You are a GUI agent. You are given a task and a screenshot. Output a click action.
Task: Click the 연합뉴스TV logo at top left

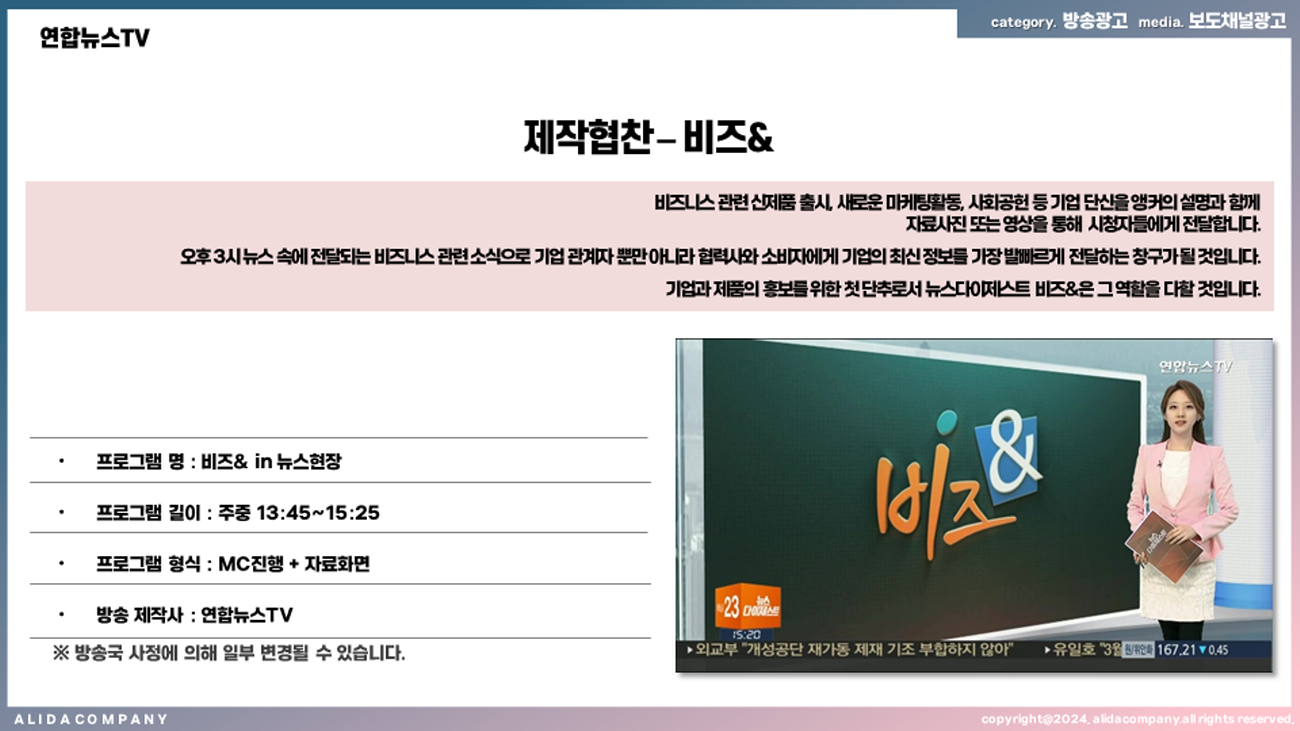(x=95, y=38)
